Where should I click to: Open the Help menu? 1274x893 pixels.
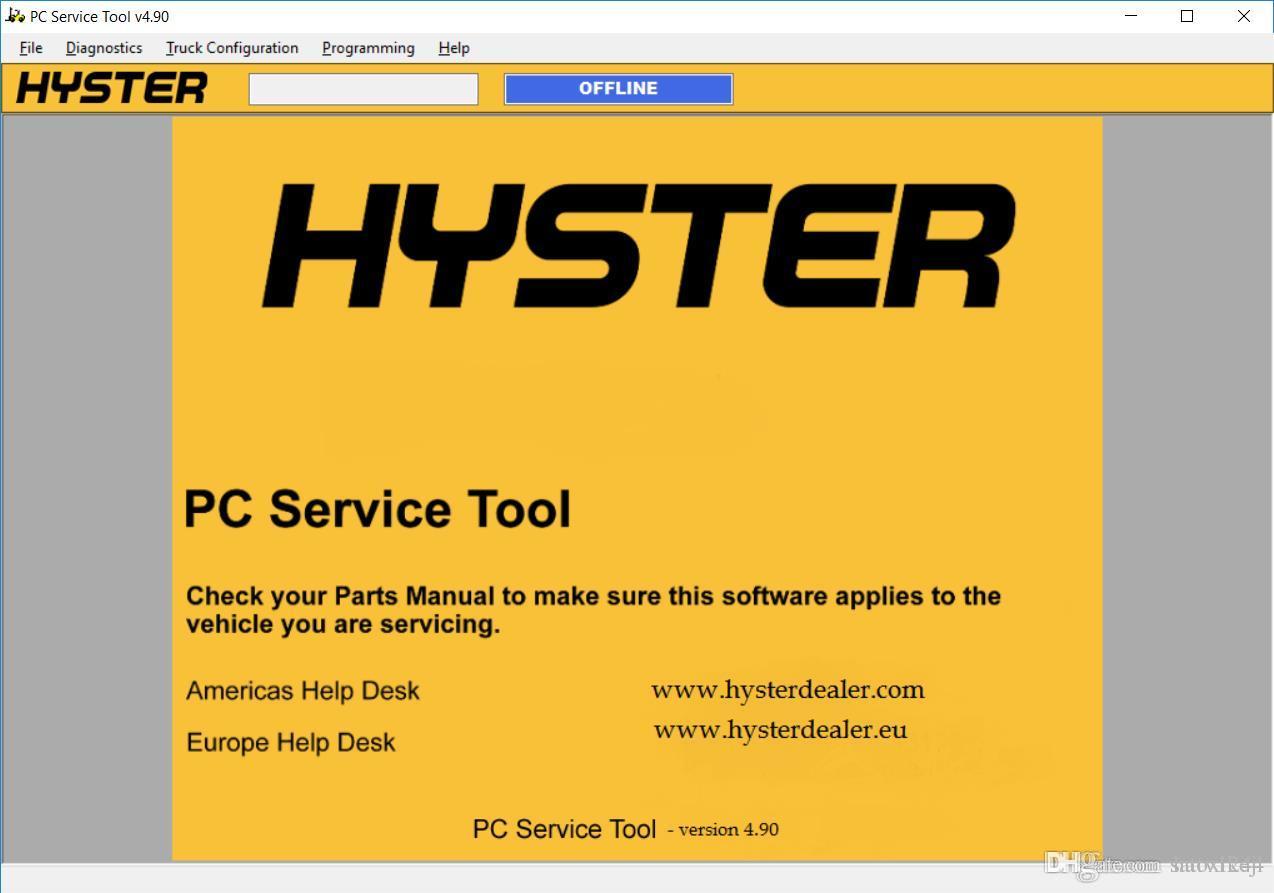click(x=454, y=48)
